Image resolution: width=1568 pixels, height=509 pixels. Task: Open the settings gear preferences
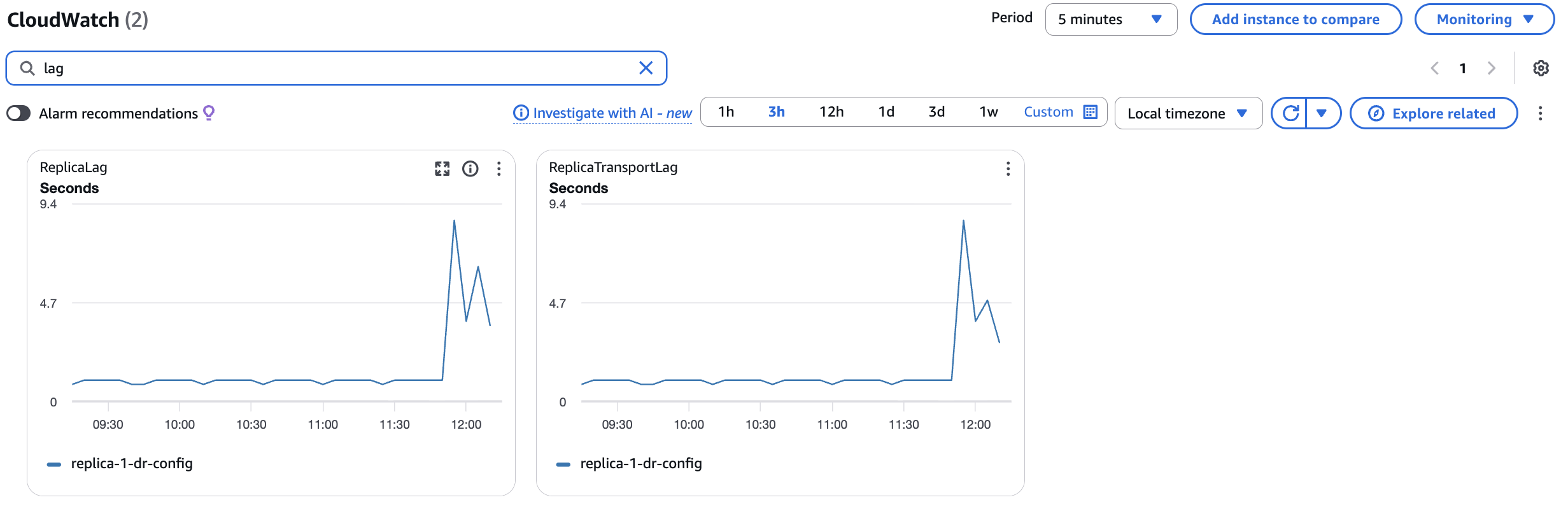[x=1541, y=68]
